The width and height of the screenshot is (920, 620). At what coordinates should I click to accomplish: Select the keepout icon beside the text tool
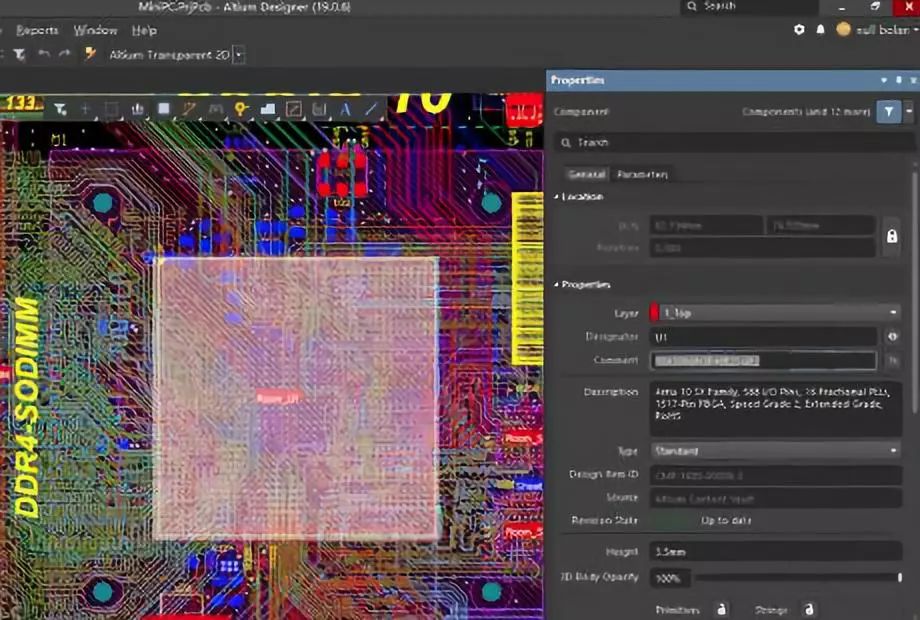319,109
